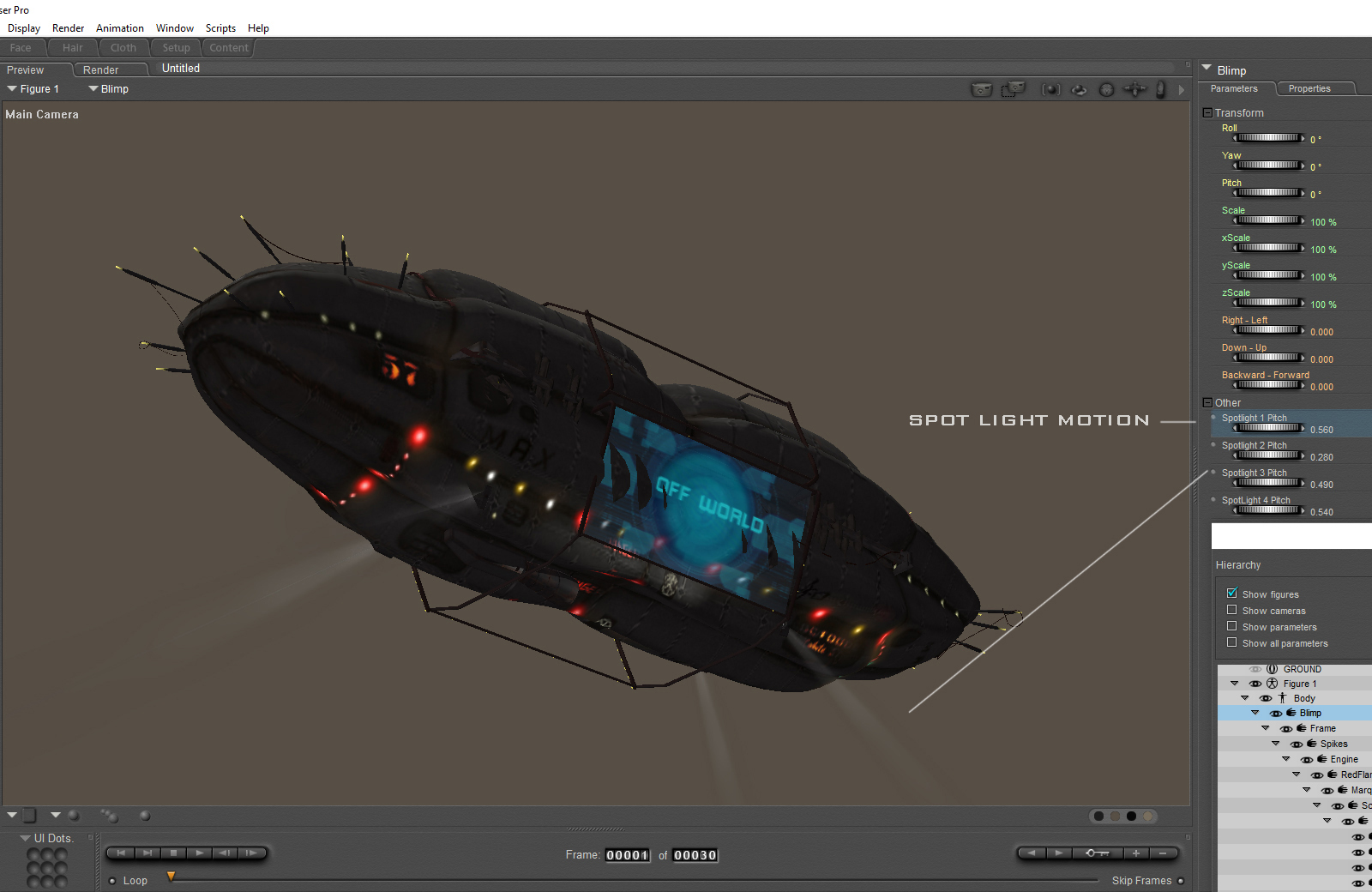The image size is (1372, 892).
Task: Switch to the Content room tab
Action: [x=229, y=48]
